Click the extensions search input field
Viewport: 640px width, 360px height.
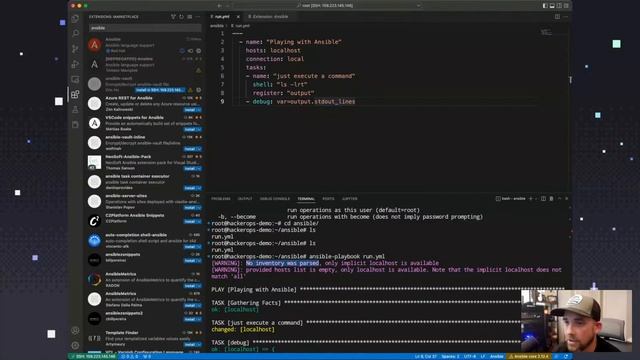tap(145, 28)
